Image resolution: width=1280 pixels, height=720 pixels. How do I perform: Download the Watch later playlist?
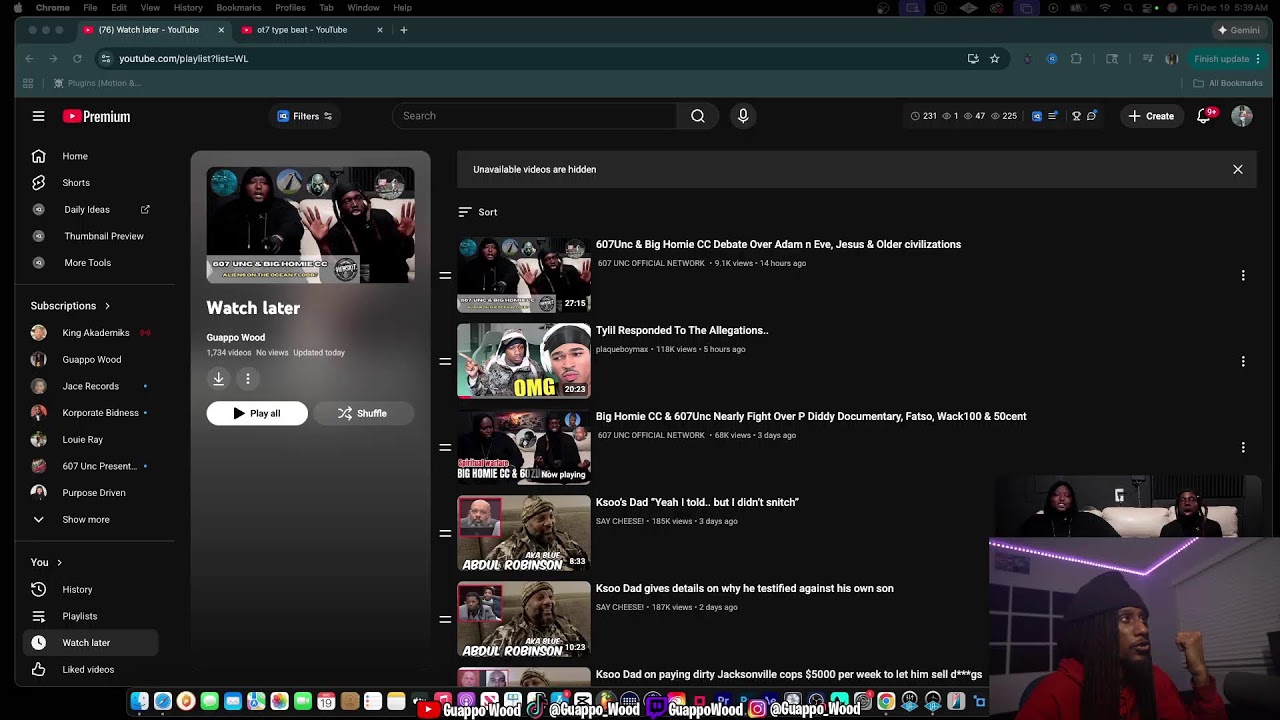[218, 378]
